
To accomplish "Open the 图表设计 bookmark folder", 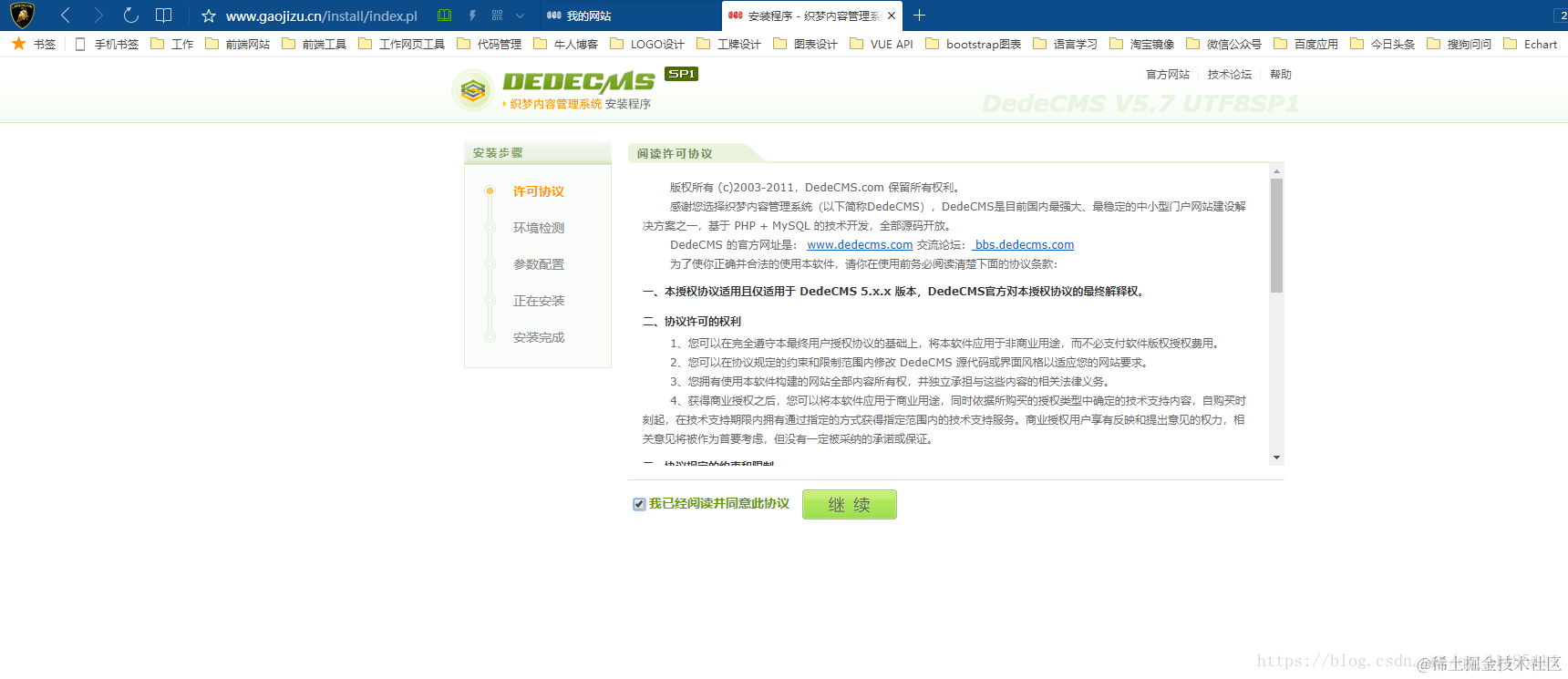I will click(x=806, y=44).
